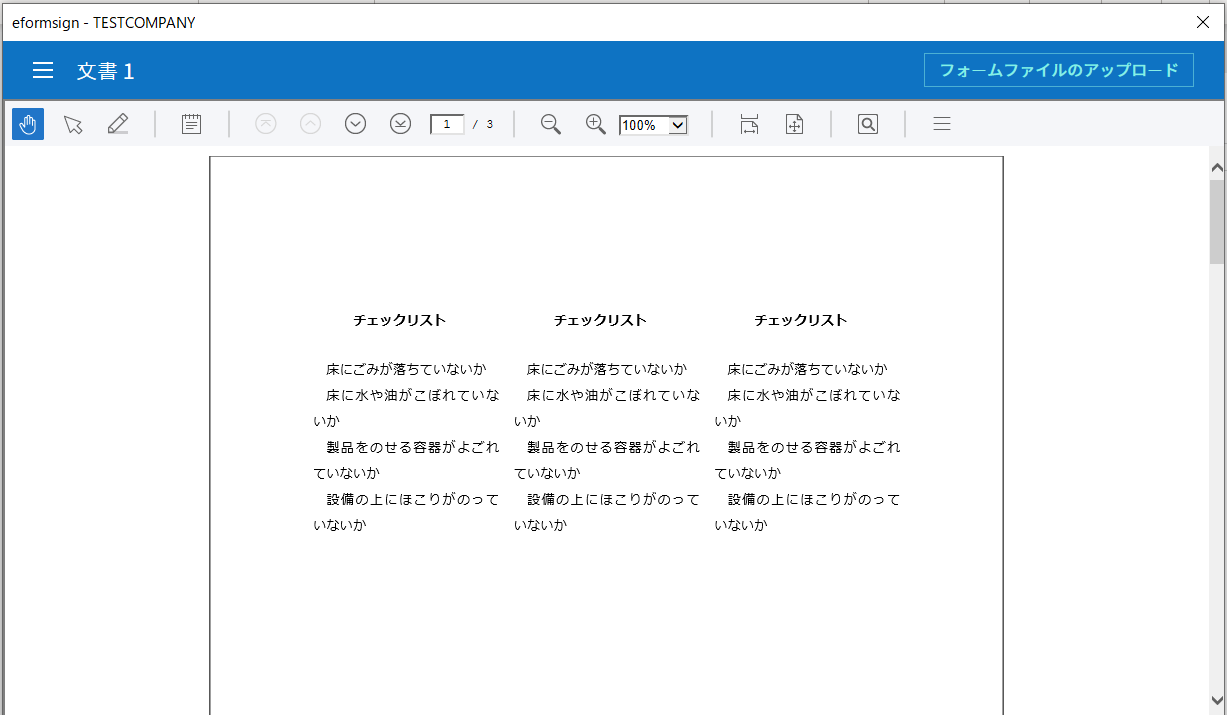Viewport: 1227px width, 715px height.
Task: Open the memo notepad icon
Action: click(x=192, y=124)
